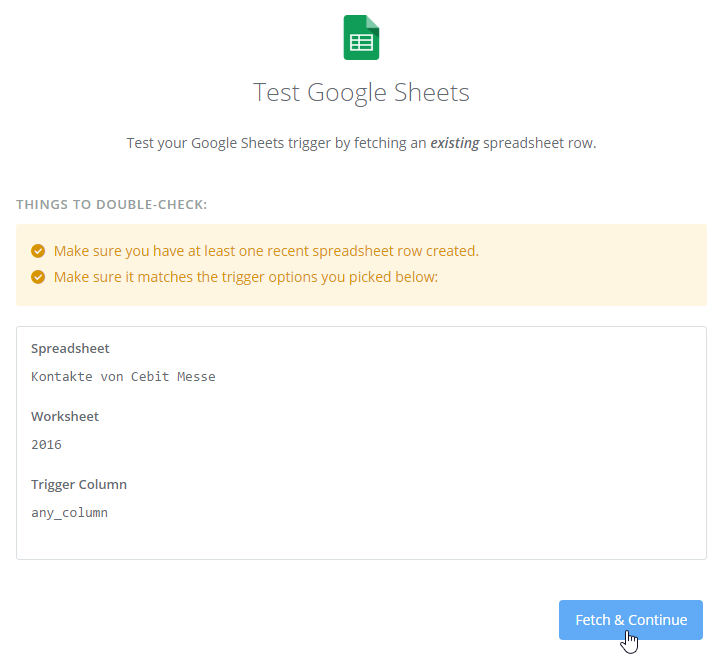Click the 'Trigger Column' label

point(79,484)
